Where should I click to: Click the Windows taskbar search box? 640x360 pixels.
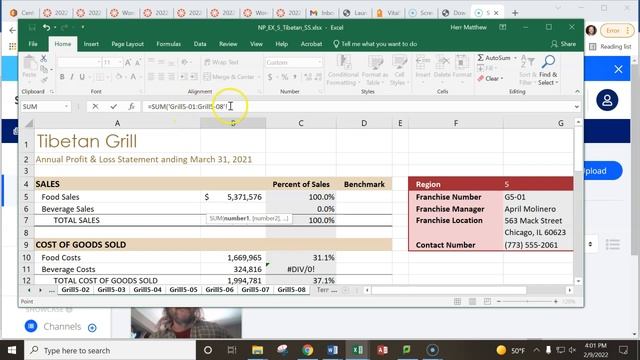tap(110, 350)
